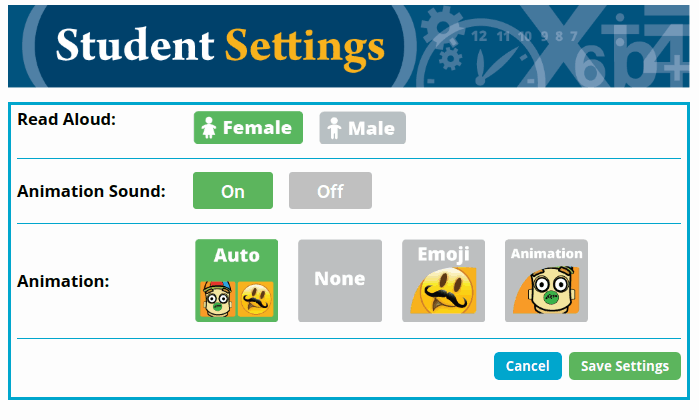Click the female figure icon
699x420 pixels.
209,128
